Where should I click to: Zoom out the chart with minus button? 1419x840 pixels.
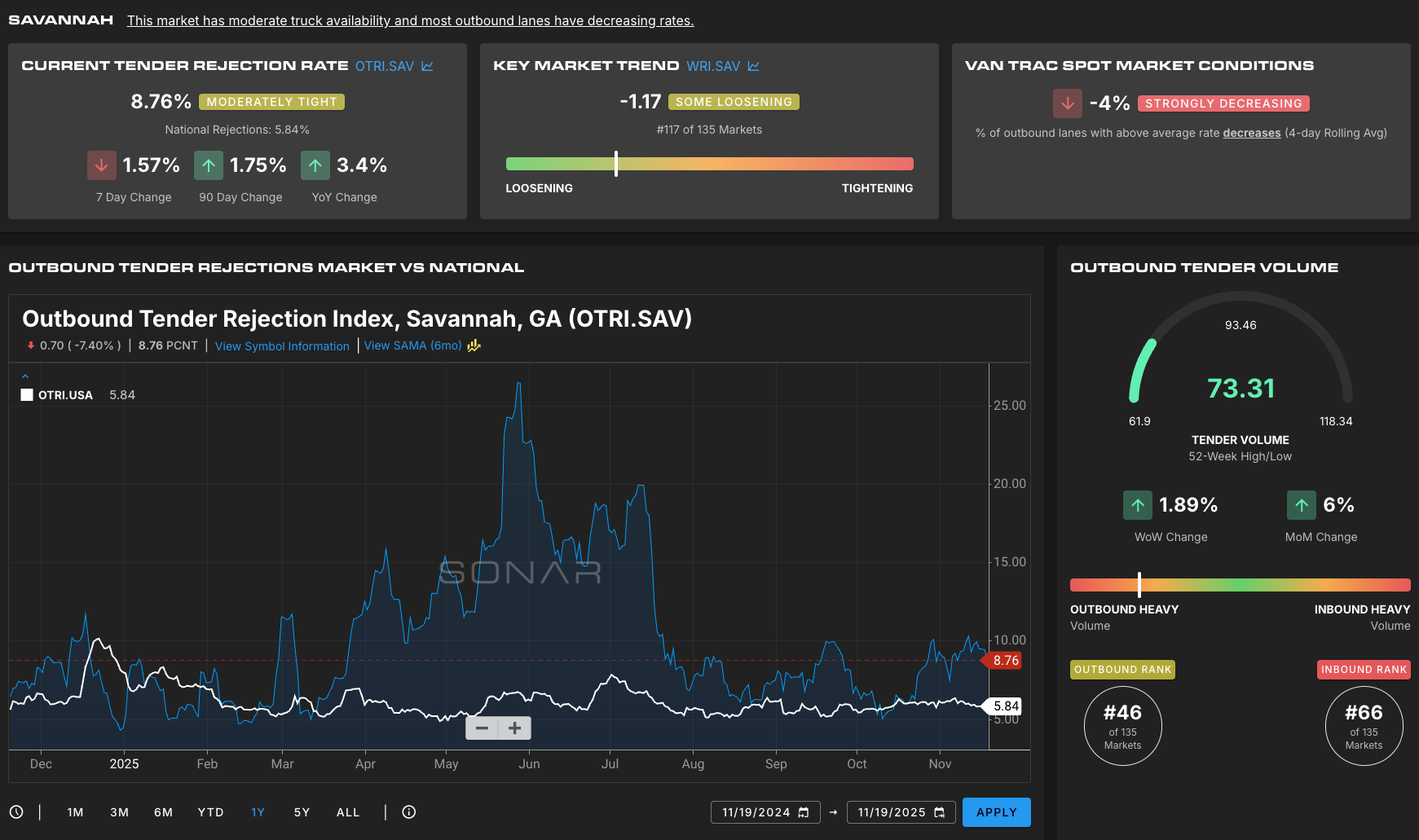click(482, 728)
